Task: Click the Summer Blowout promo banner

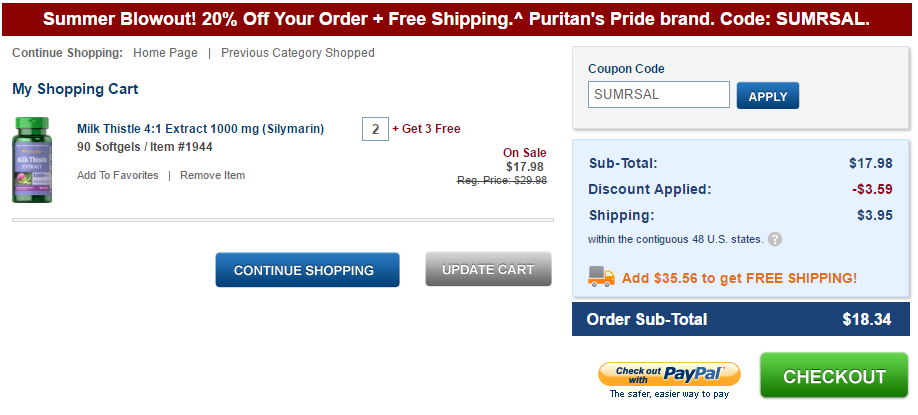Action: click(457, 19)
